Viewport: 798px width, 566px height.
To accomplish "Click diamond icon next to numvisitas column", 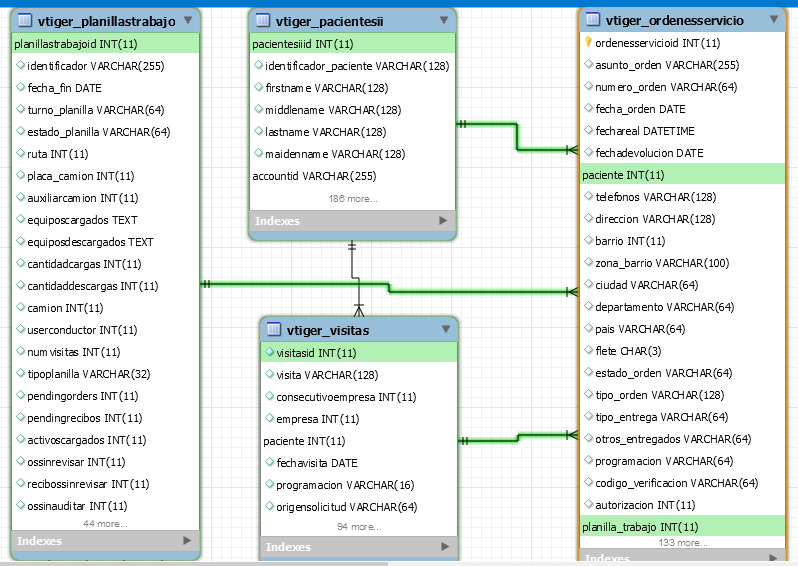I will pyautogui.click(x=20, y=351).
